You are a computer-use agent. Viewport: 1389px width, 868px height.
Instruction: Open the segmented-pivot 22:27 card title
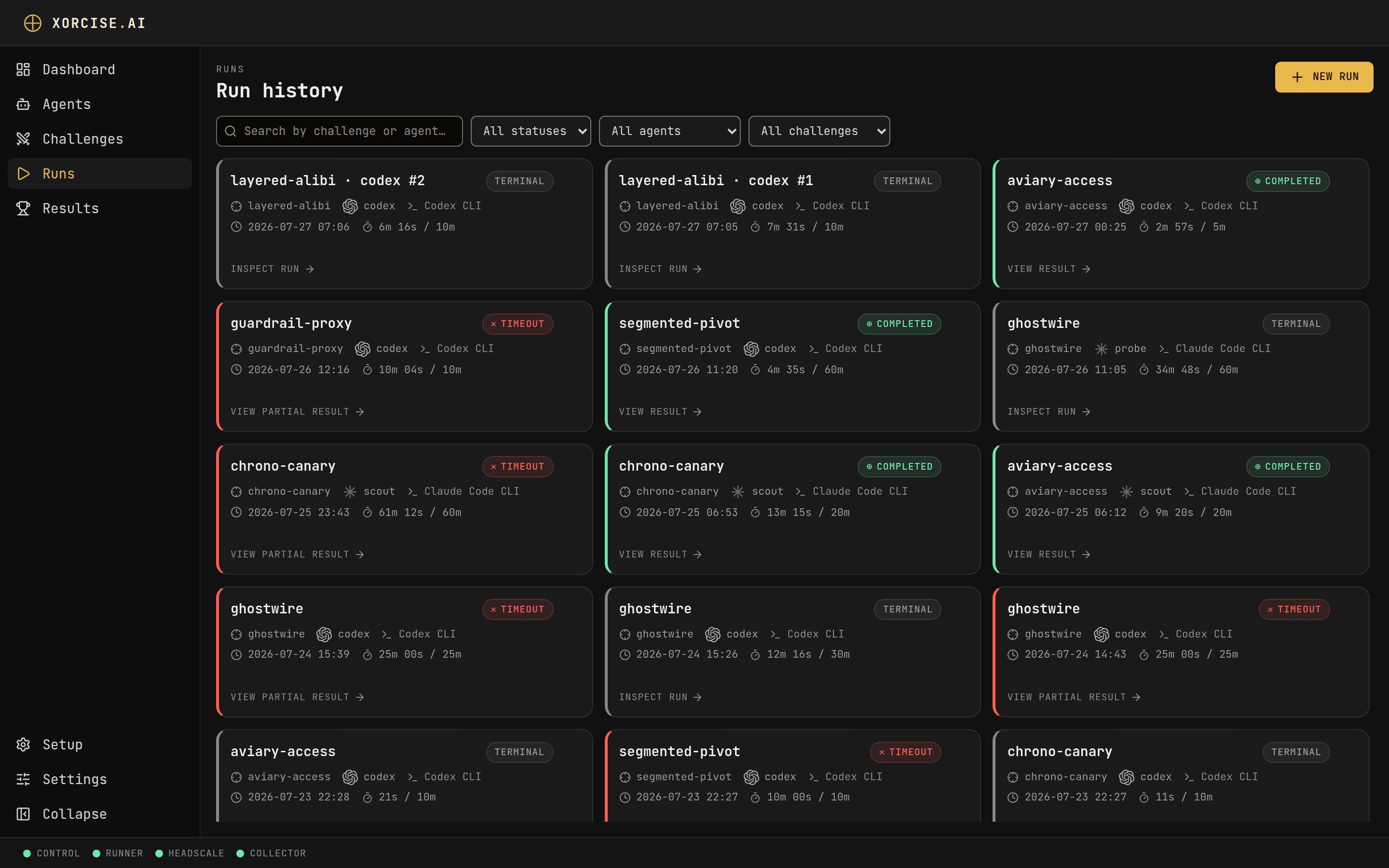click(680, 751)
